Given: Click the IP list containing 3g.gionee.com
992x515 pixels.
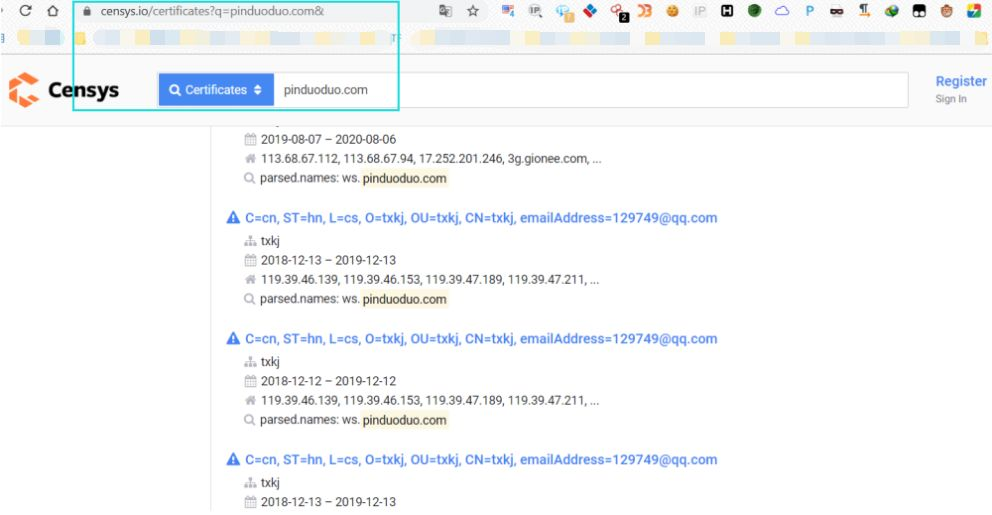Looking at the screenshot, I should (431, 159).
